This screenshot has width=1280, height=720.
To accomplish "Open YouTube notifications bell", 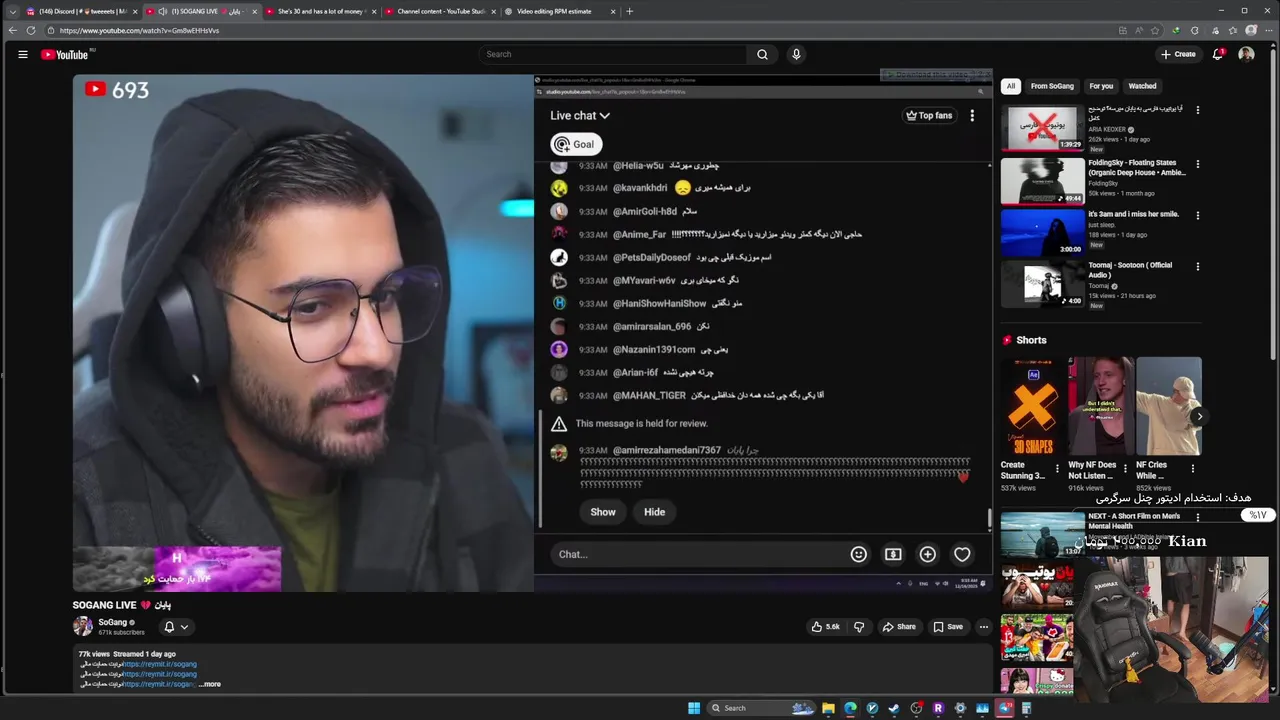I will (x=1218, y=54).
